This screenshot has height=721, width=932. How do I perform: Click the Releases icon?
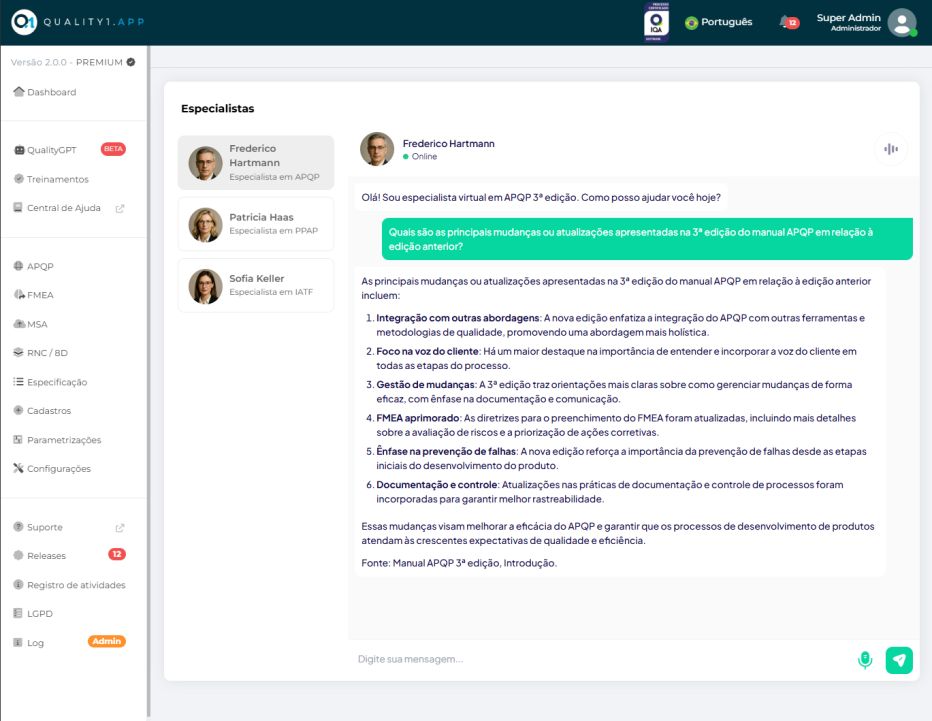tap(18, 555)
